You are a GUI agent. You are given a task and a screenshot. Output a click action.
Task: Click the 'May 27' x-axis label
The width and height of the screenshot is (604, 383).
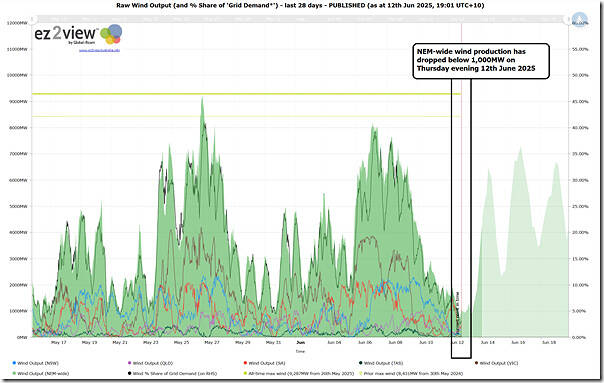212,342
